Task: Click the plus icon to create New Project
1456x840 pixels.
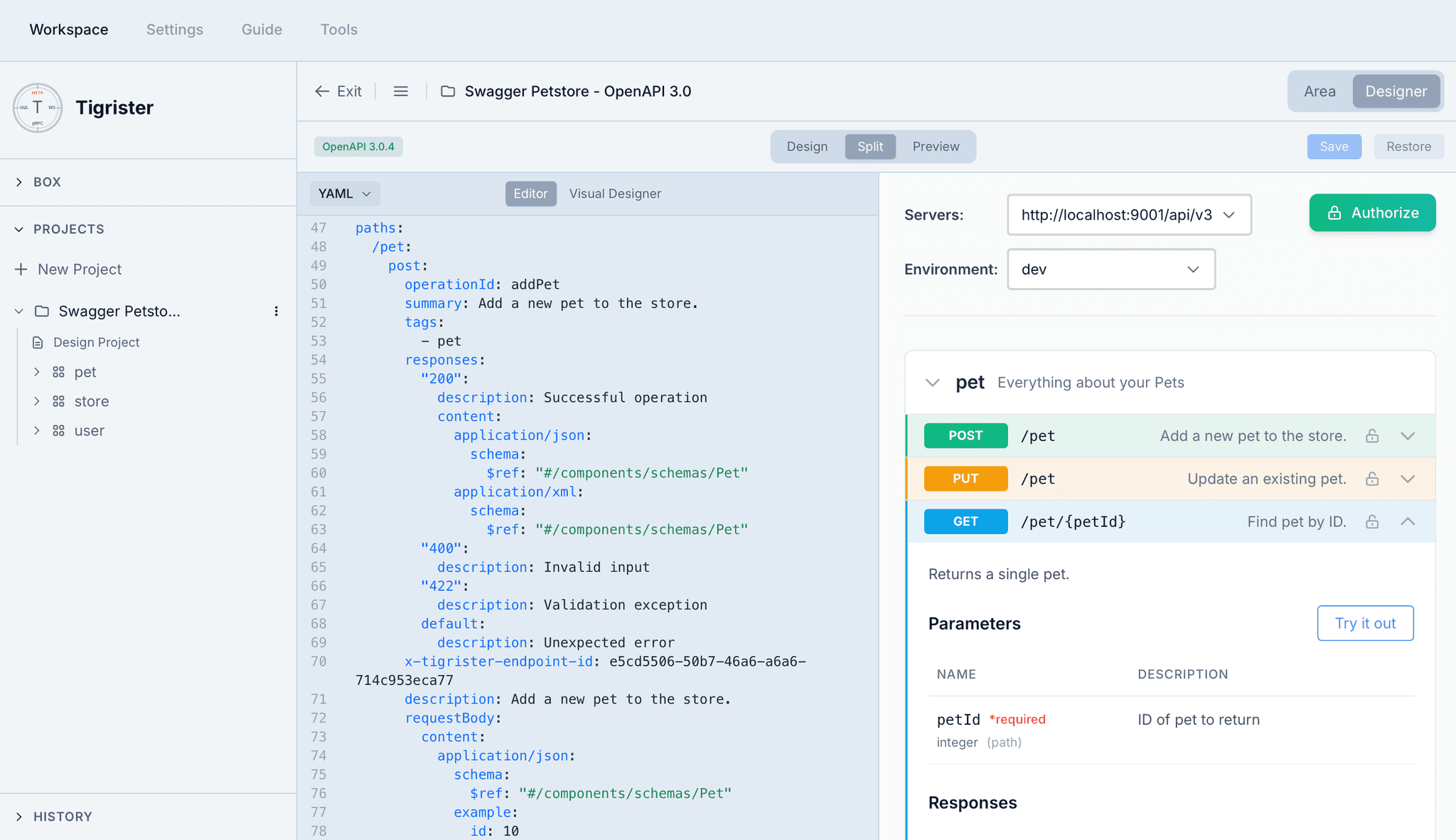Action: click(x=20, y=269)
